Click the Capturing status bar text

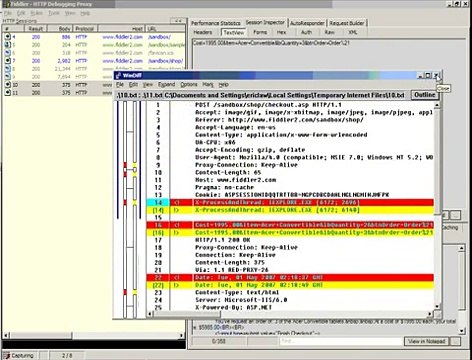[x=22, y=356]
